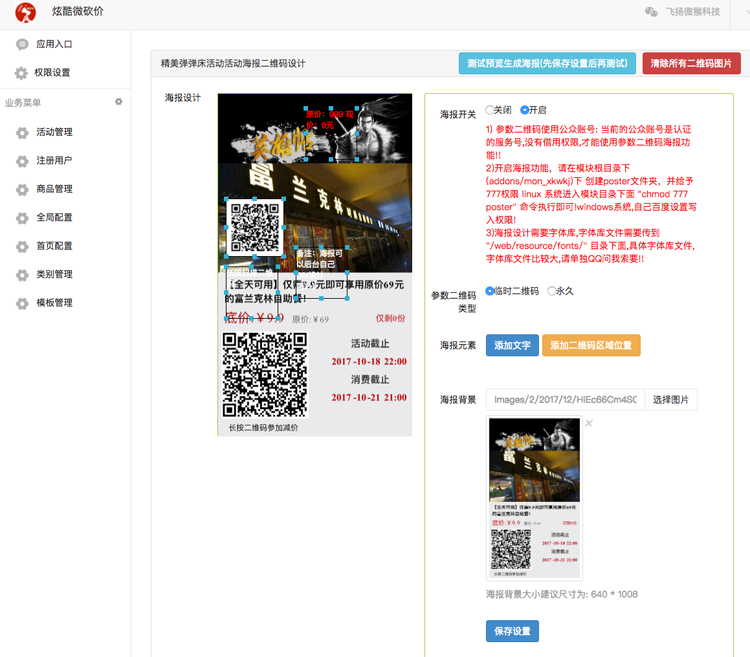Click 保存设置 button

[512, 631]
